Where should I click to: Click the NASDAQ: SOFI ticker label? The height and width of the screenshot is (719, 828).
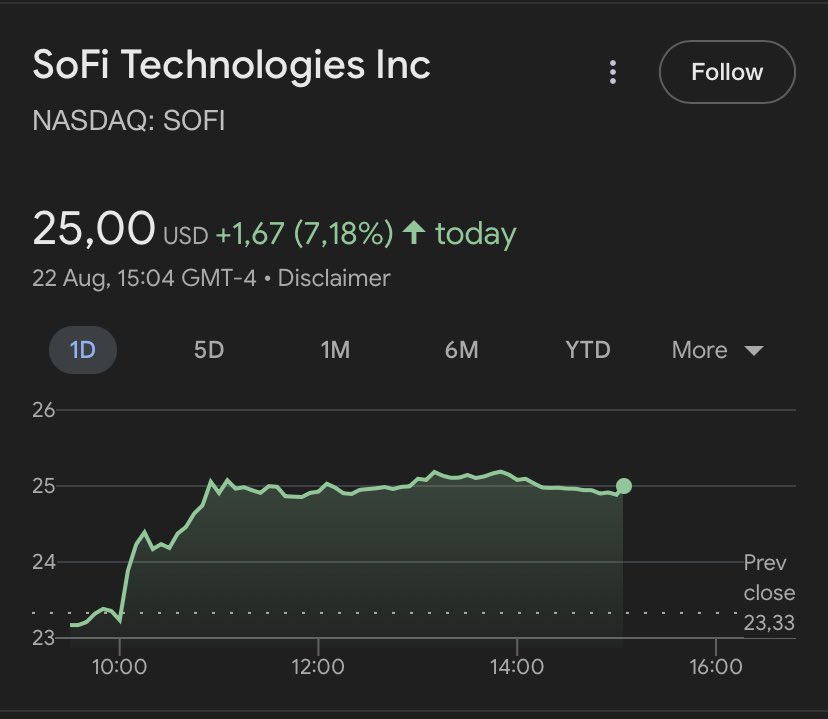coord(129,122)
